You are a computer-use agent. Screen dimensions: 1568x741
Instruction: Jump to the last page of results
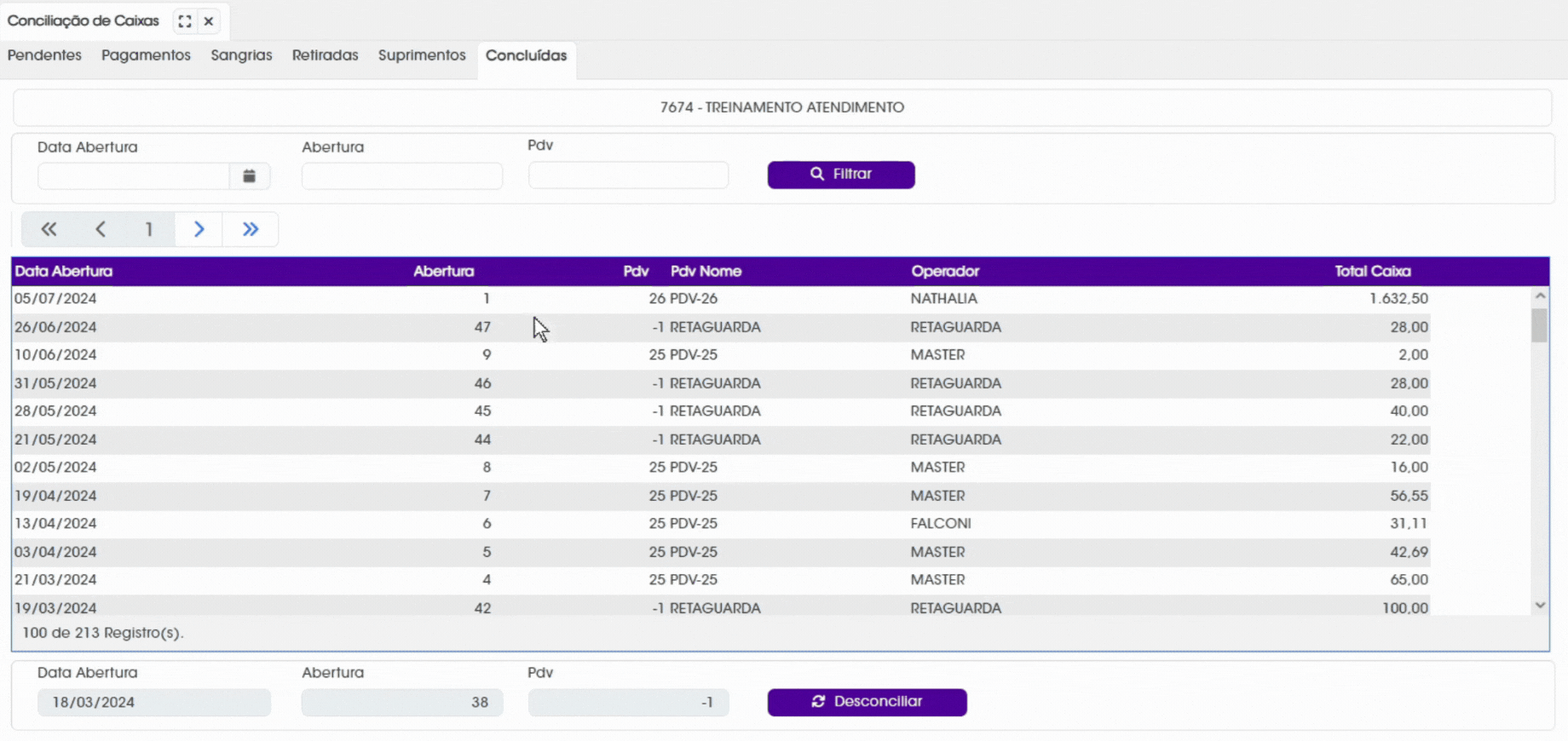[x=250, y=229]
